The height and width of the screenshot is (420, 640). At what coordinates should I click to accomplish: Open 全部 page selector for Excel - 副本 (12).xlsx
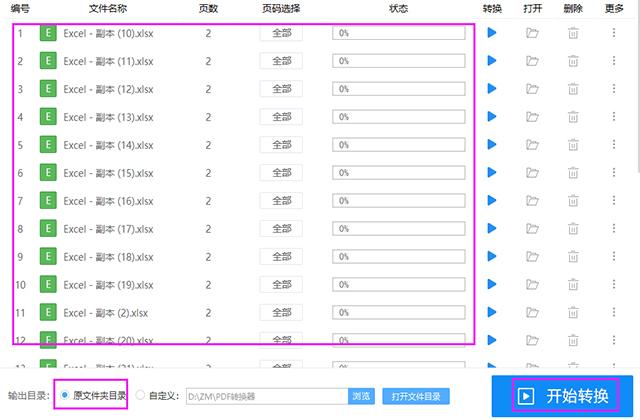(281, 89)
